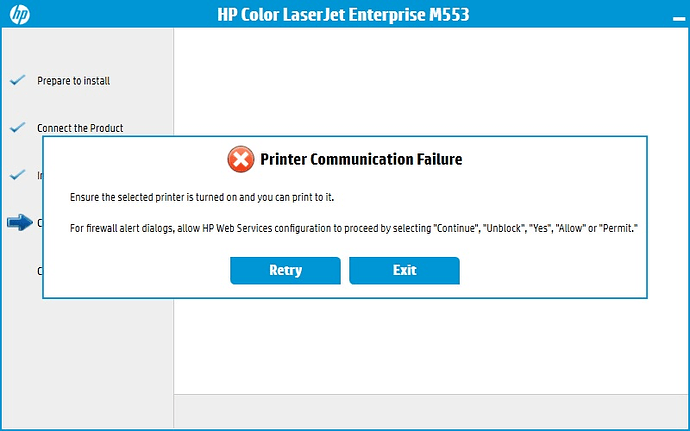Click the Printer Communication Failure heading
This screenshot has width=690, height=431.
tap(361, 159)
